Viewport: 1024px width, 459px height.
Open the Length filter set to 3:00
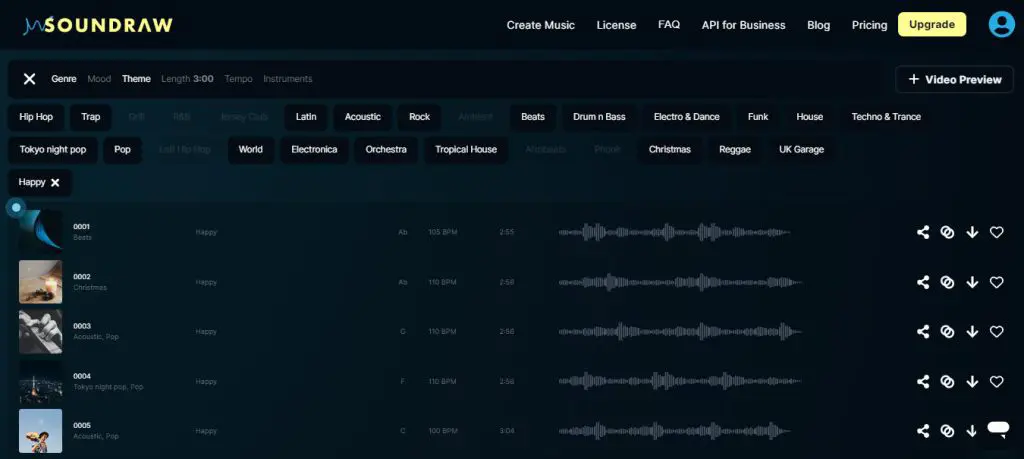[188, 79]
